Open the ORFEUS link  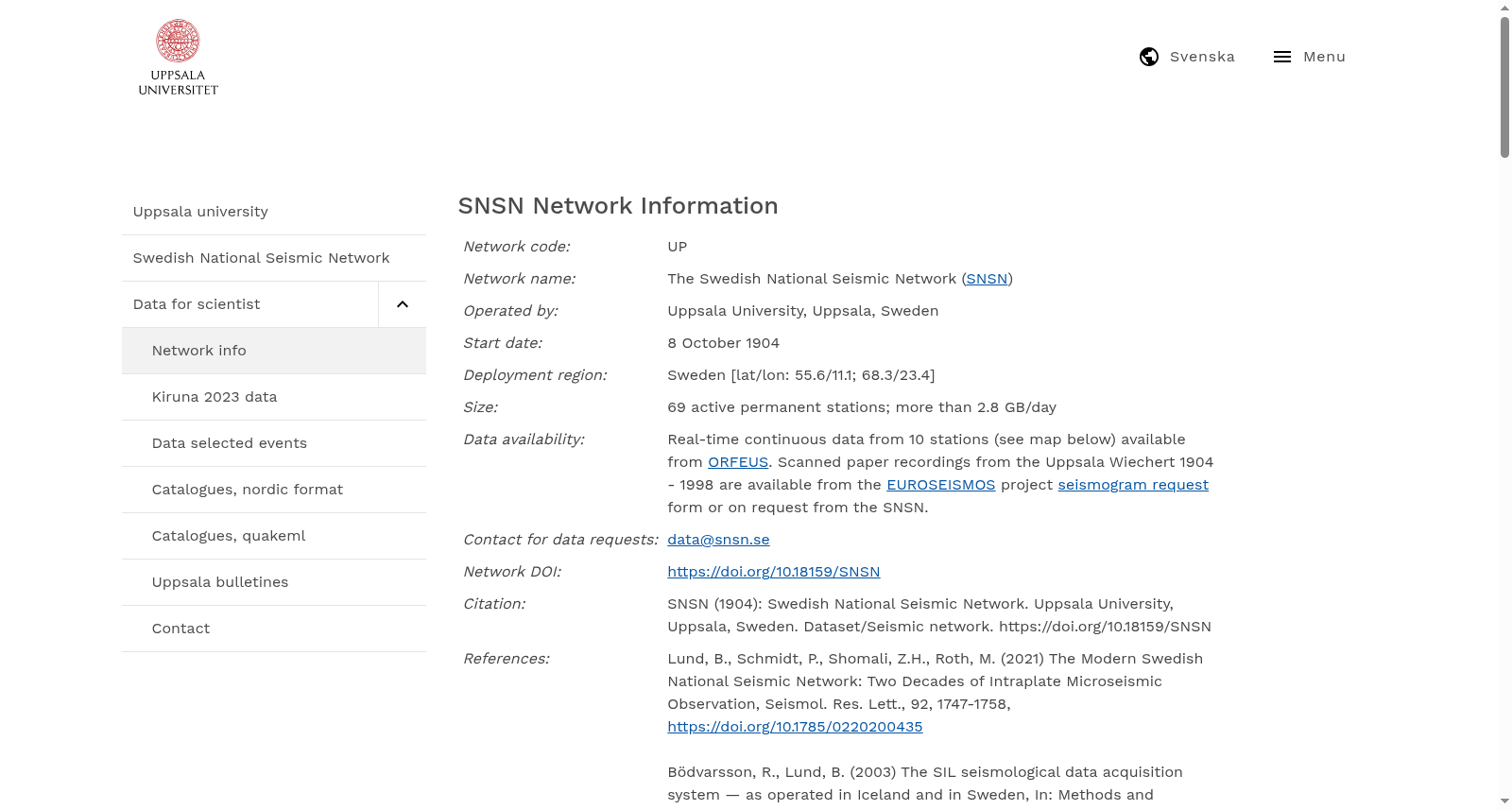click(x=738, y=462)
